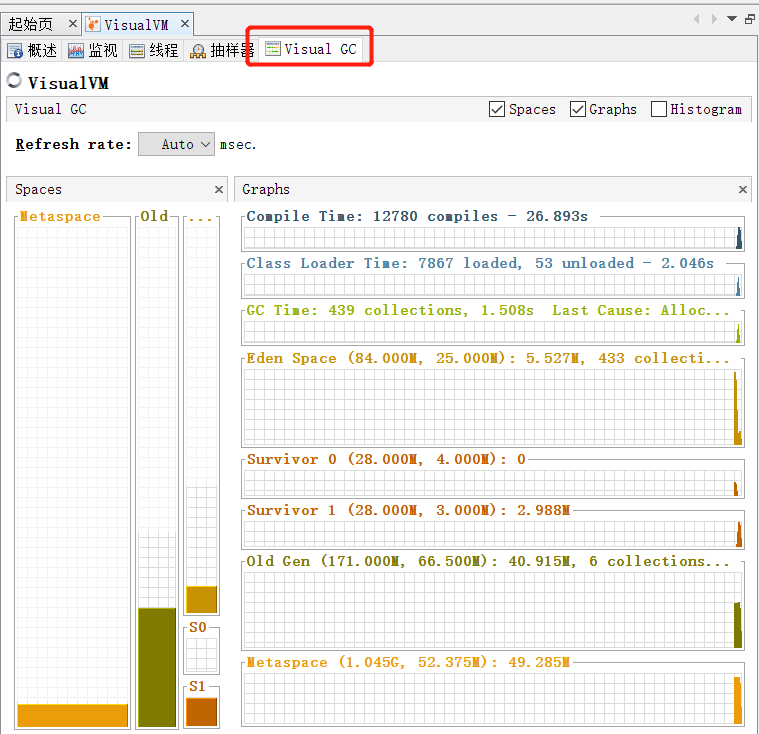Click the S0 survivor space block
This screenshot has width=759, height=734.
(201, 655)
